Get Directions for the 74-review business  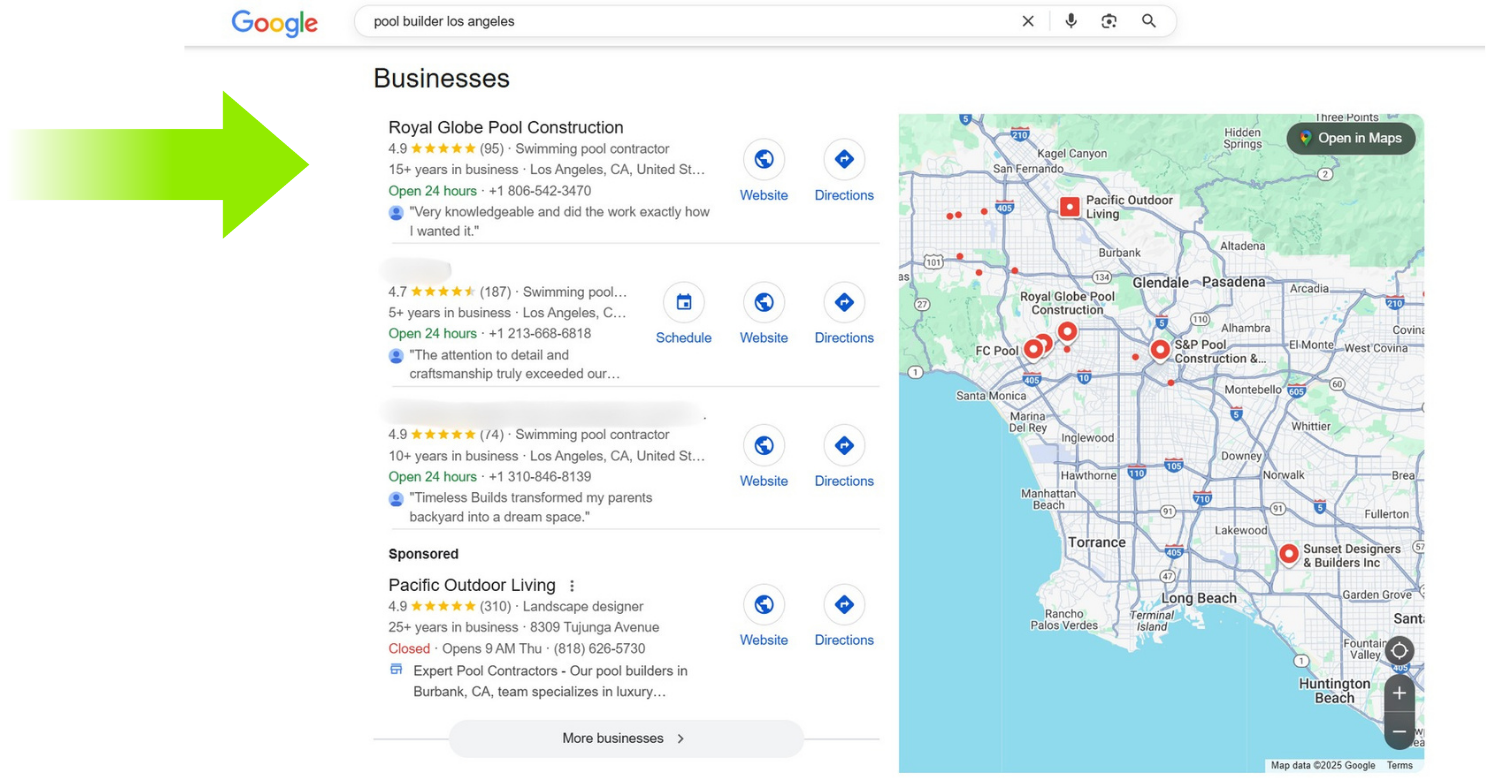(x=844, y=458)
